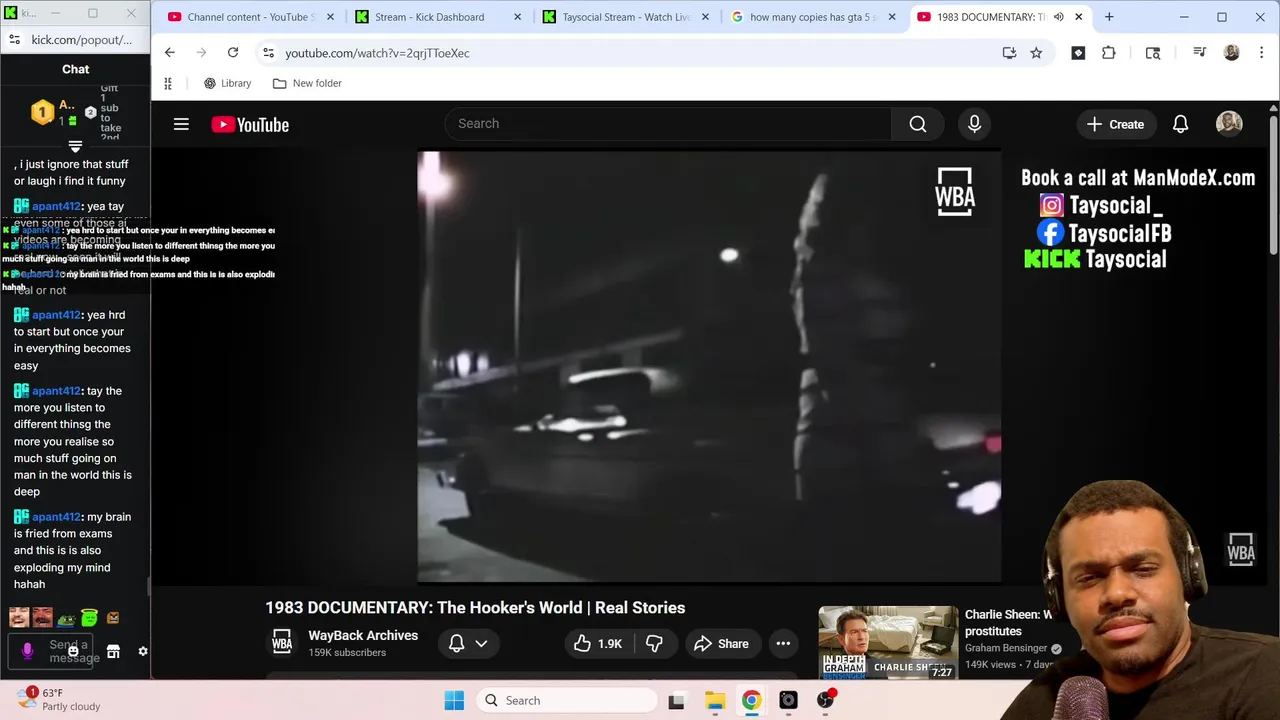Open more actions three-dot menu under video
The height and width of the screenshot is (720, 1280).
click(783, 643)
